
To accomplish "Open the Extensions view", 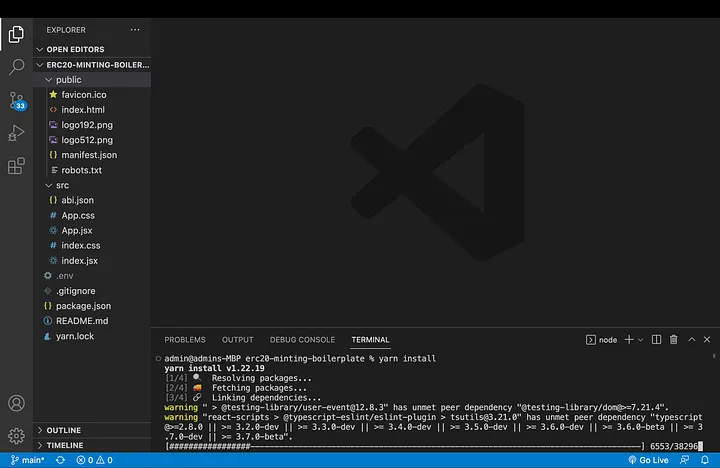I will pos(16,166).
